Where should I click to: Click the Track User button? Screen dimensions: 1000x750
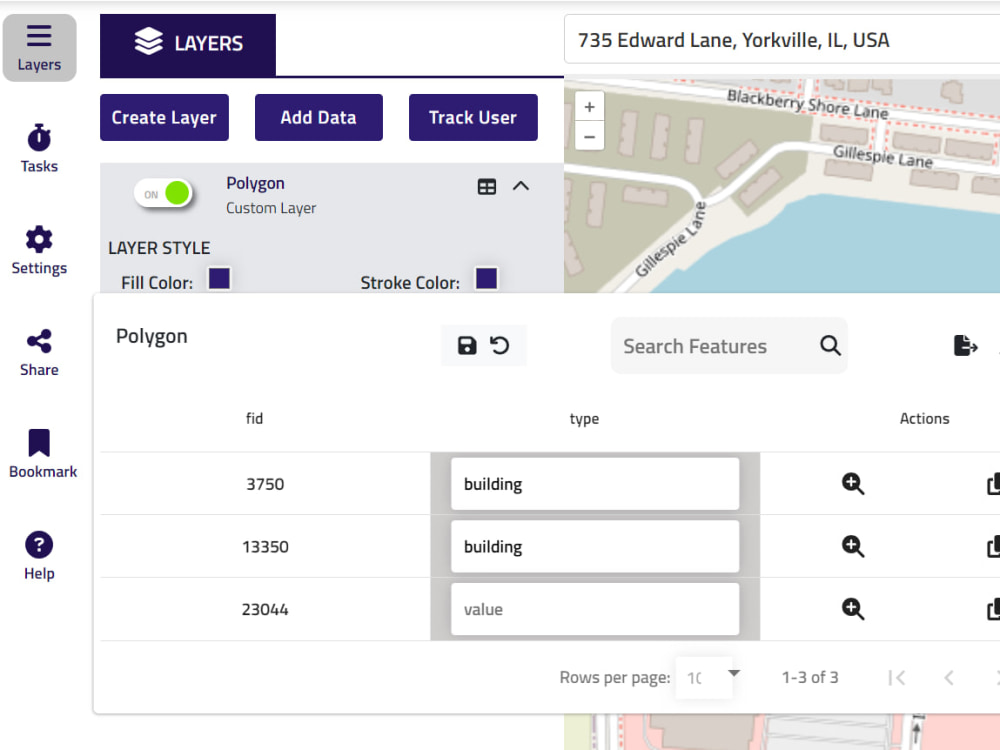(x=473, y=117)
